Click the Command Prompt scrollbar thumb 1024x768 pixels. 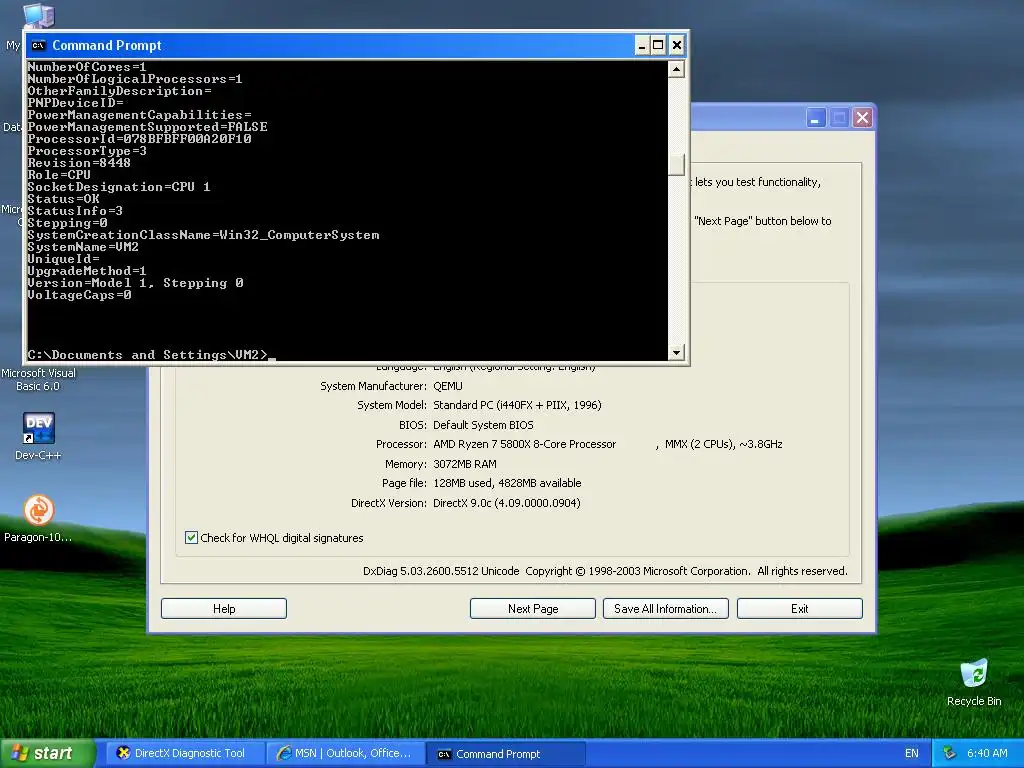[677, 165]
